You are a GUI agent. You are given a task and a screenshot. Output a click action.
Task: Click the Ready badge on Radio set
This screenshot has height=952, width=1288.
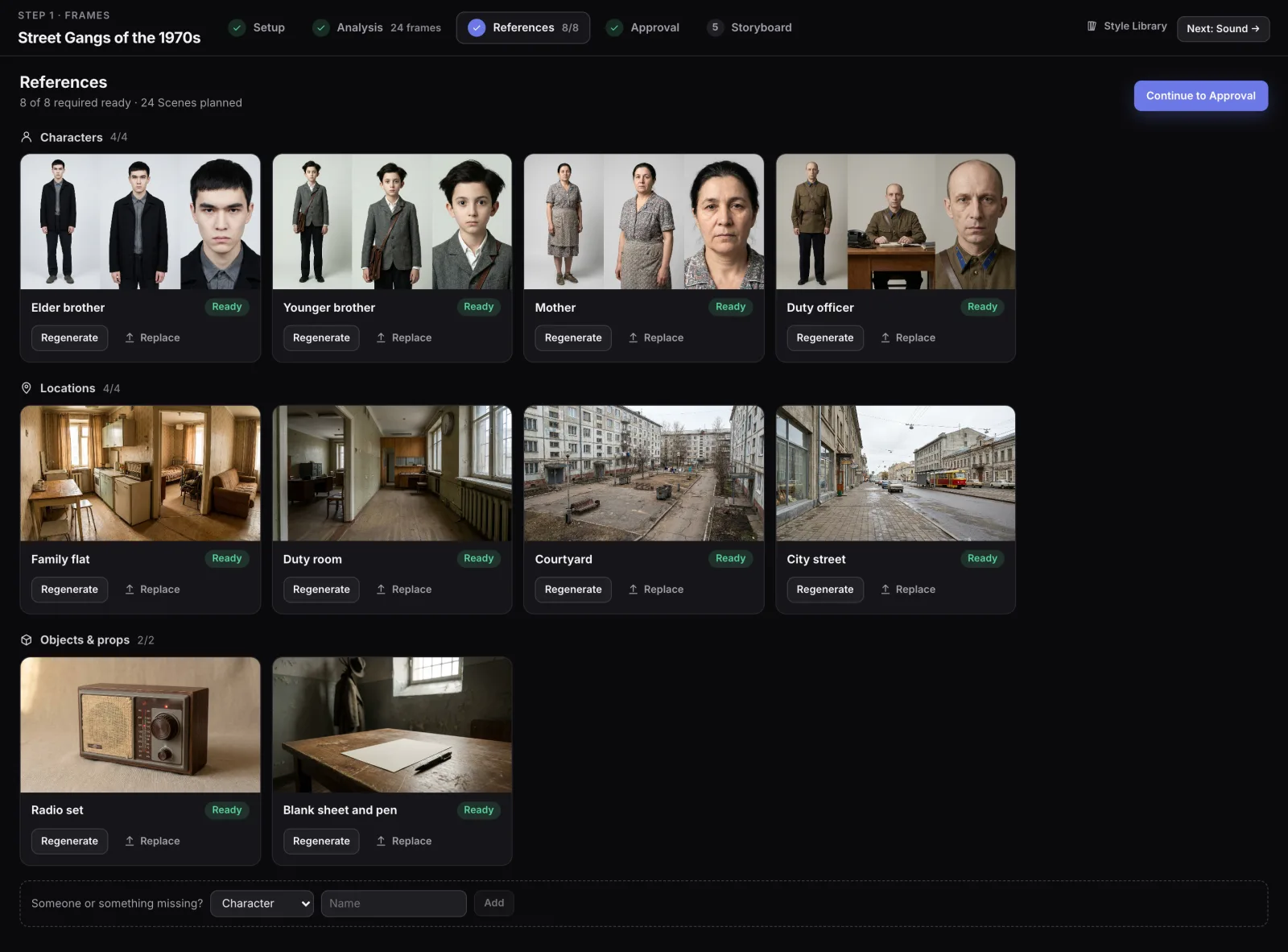(227, 810)
